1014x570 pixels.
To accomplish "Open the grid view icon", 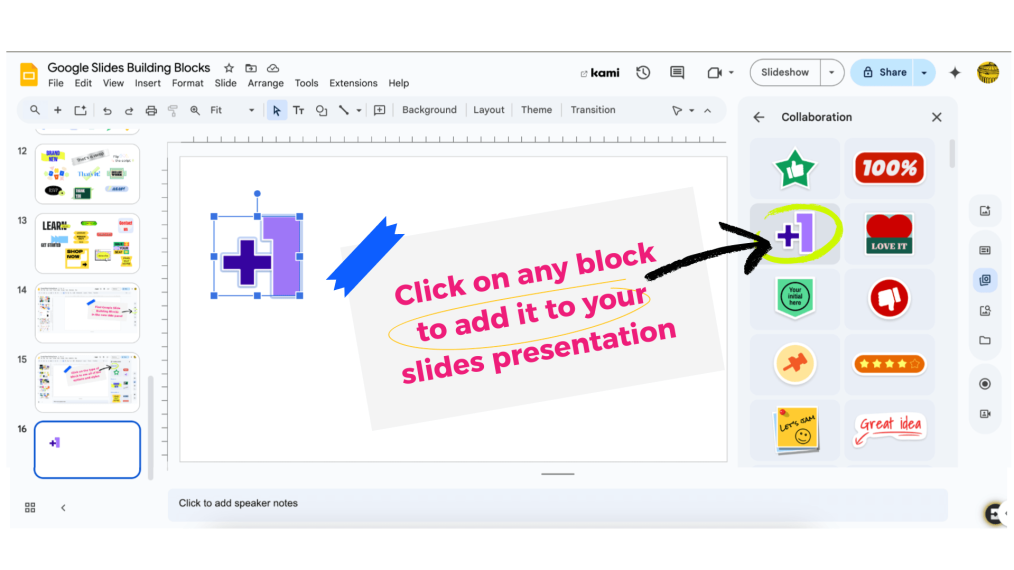I will (30, 508).
